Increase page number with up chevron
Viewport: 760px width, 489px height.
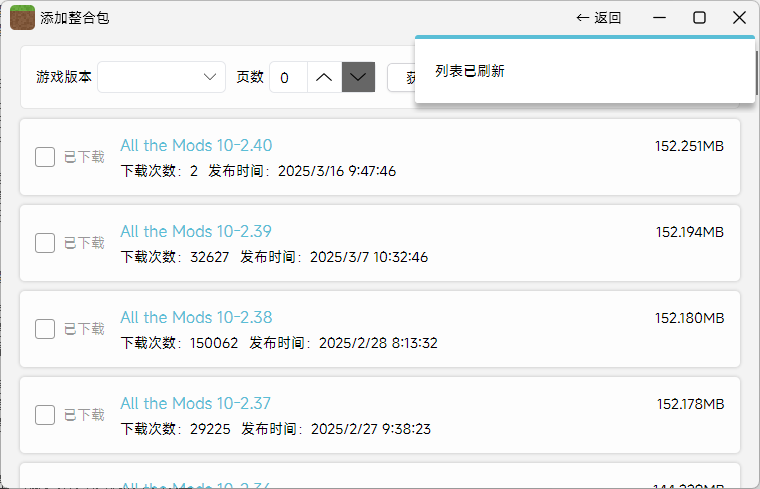click(324, 77)
